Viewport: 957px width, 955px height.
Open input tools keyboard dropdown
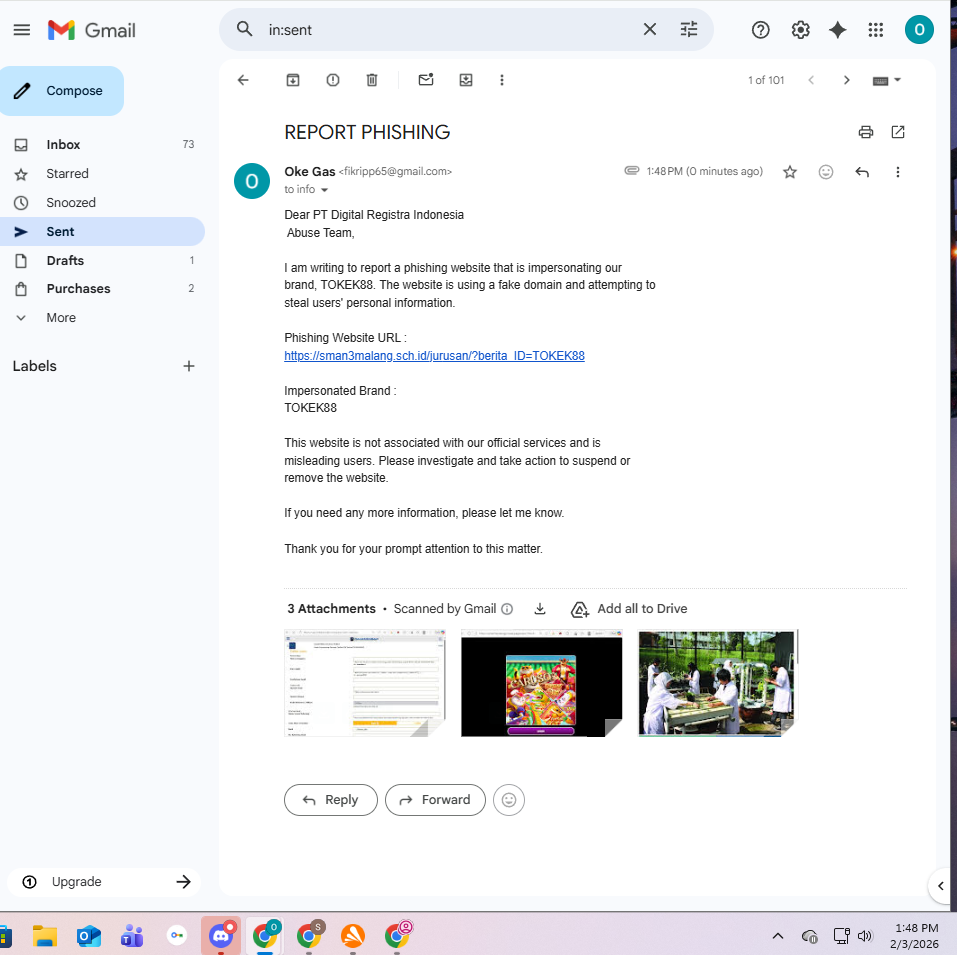click(x=887, y=81)
